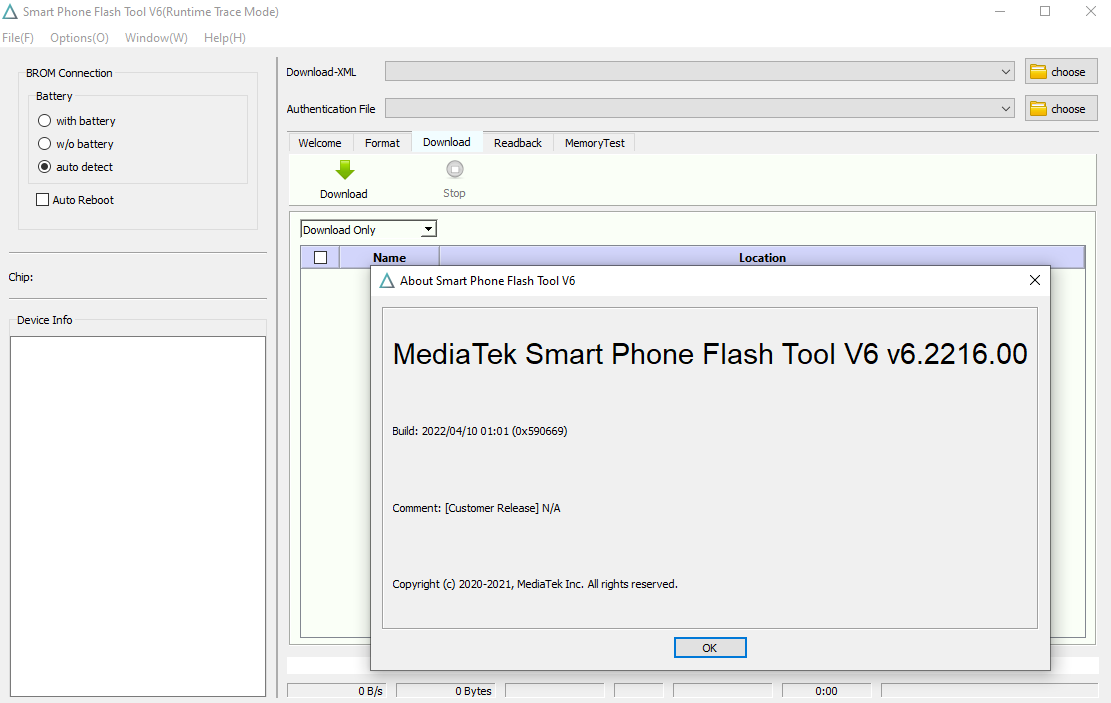Click the folder icon for Download-XML choose
Image resolution: width=1111 pixels, height=703 pixels.
pyautogui.click(x=1038, y=72)
